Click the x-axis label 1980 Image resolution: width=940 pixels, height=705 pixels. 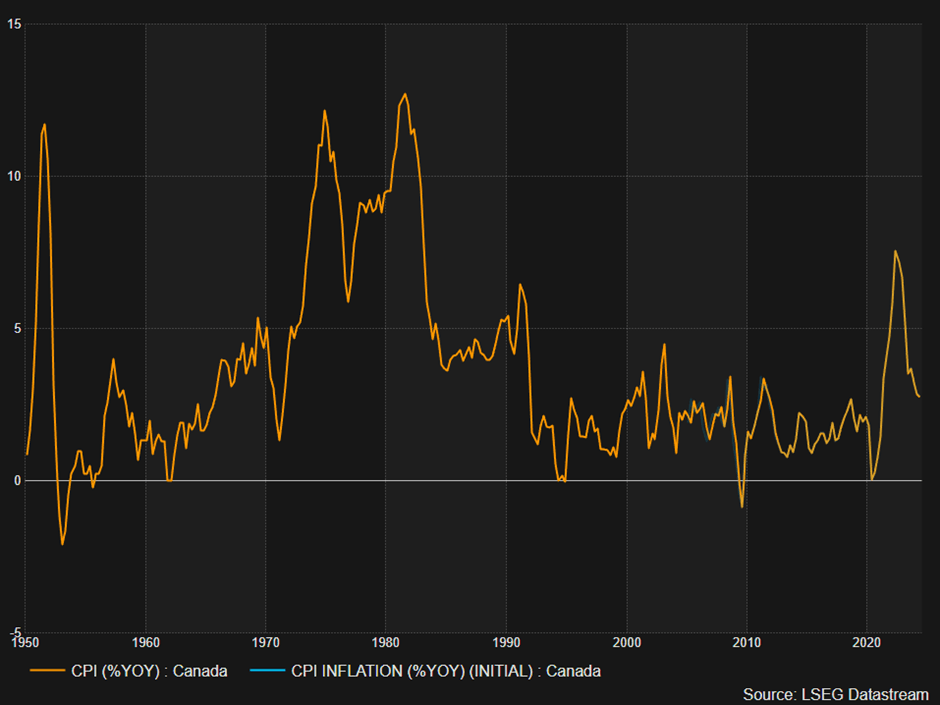pyautogui.click(x=385, y=643)
